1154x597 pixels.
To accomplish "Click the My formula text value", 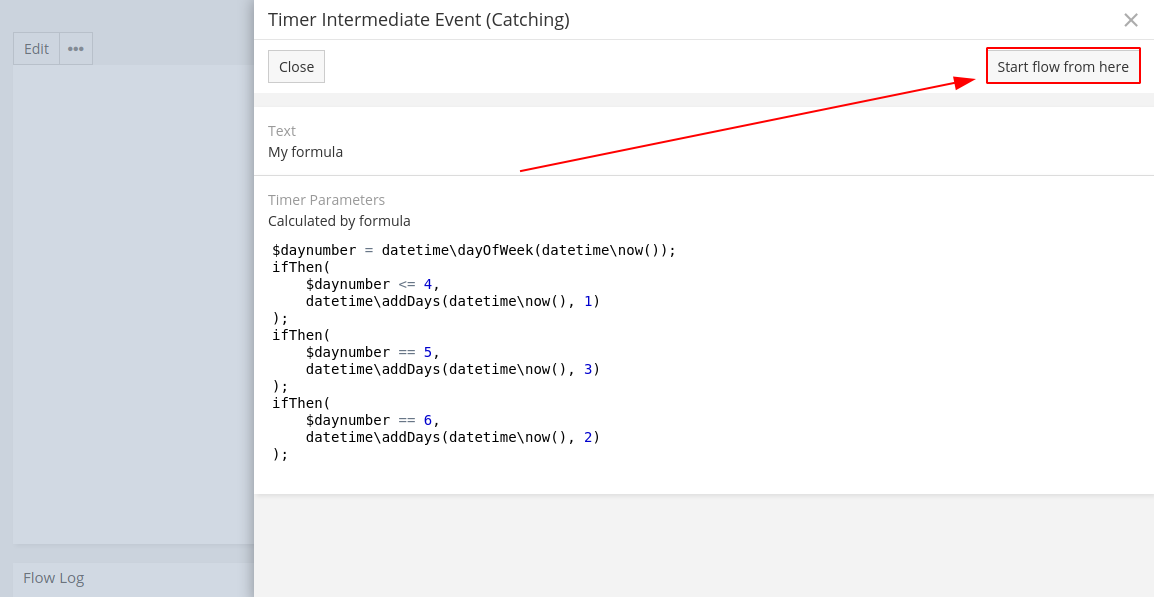I will pyautogui.click(x=305, y=152).
